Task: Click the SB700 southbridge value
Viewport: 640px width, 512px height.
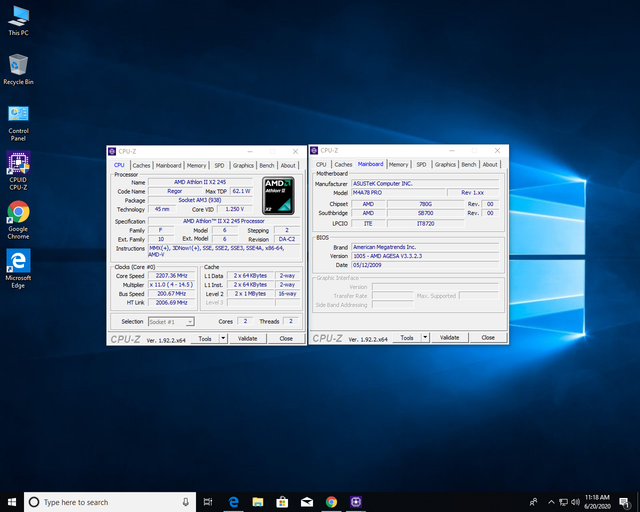Action: (425, 213)
